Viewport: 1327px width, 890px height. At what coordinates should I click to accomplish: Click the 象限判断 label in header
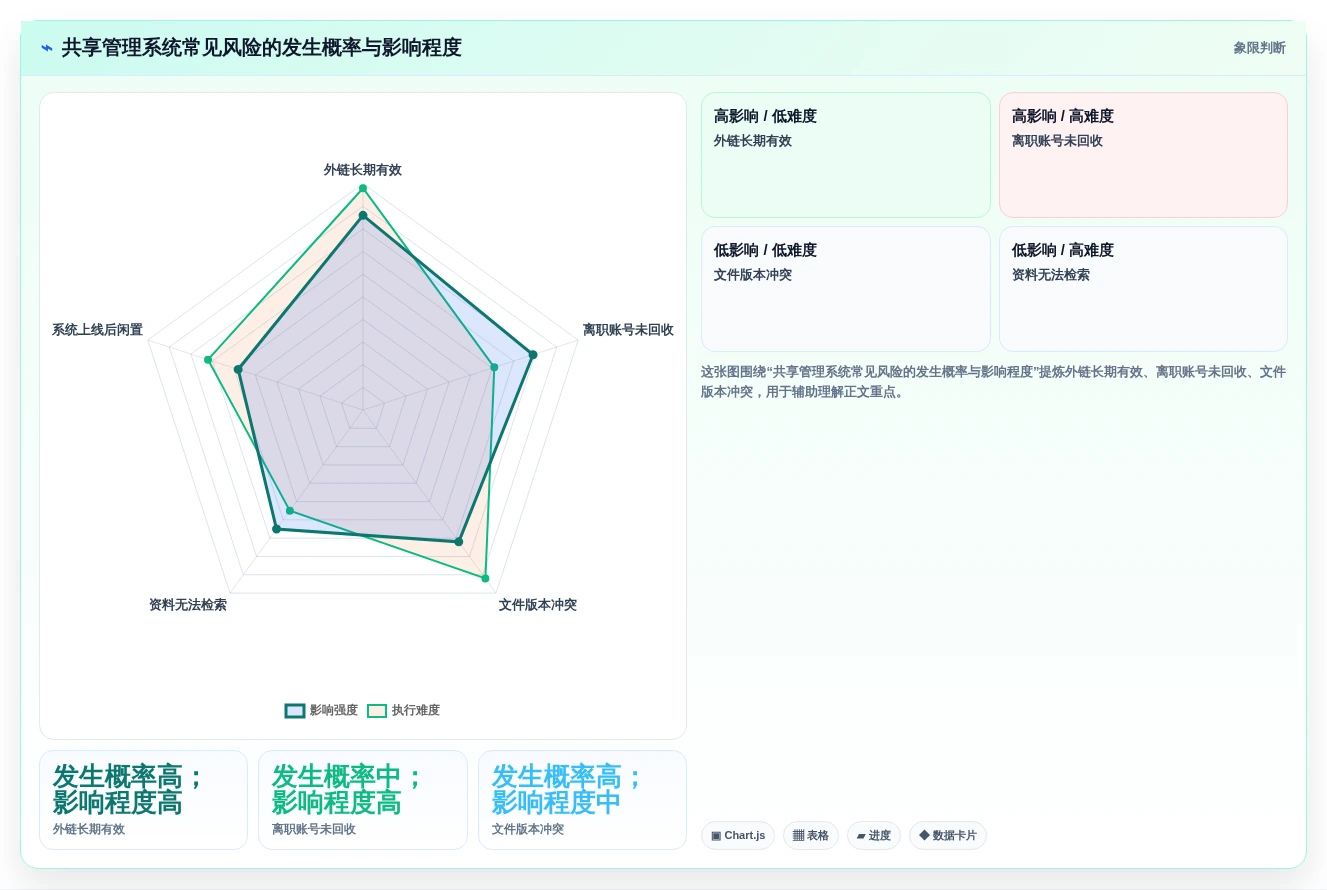click(x=1259, y=48)
